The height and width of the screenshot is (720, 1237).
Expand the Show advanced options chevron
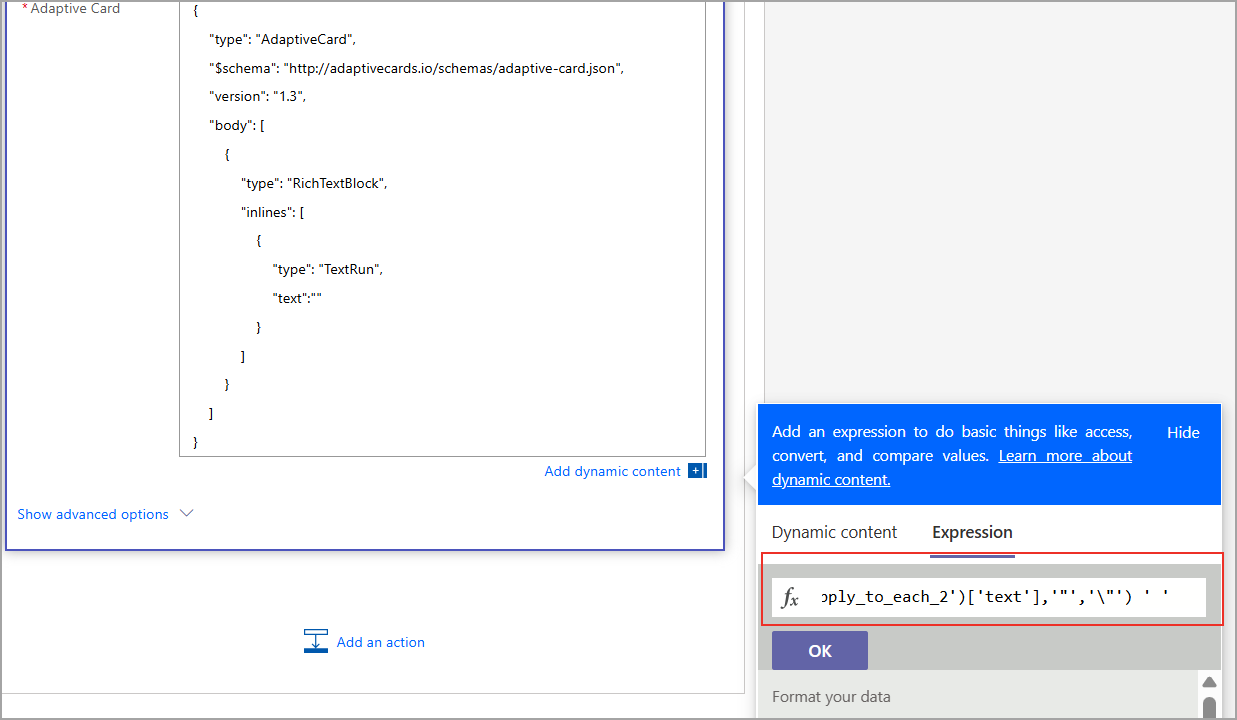click(x=186, y=514)
